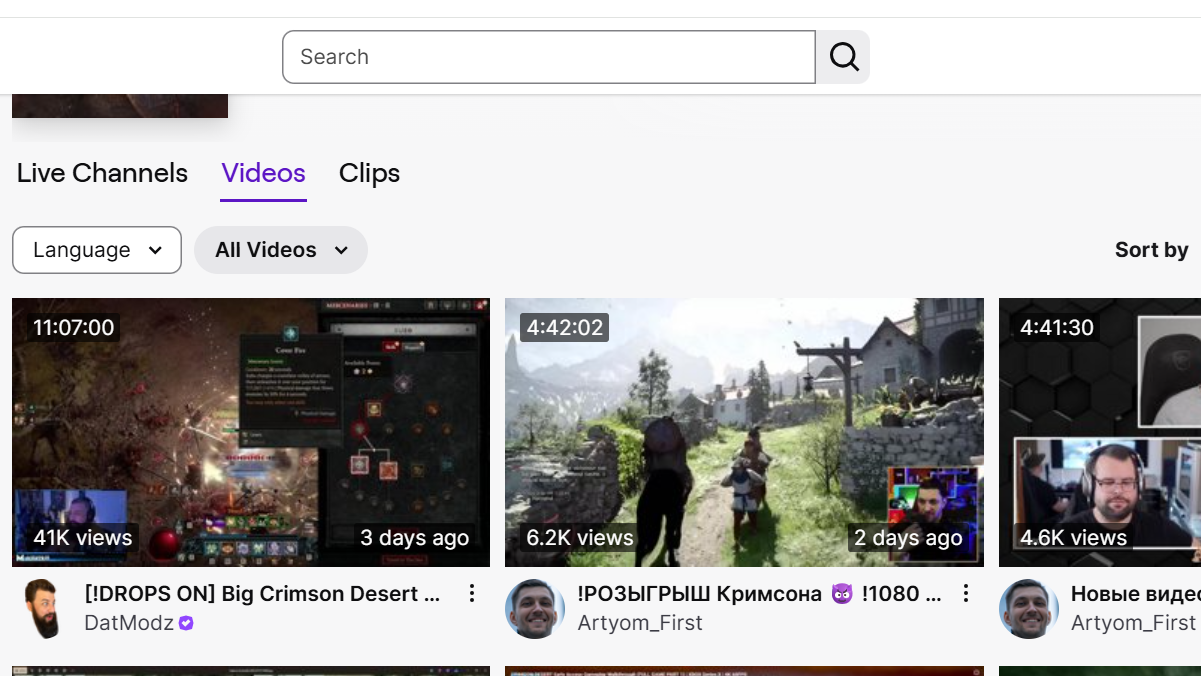Open options menu for РОЗЫГРЫШ Кримсона video
The image size is (1201, 676).
(966, 594)
